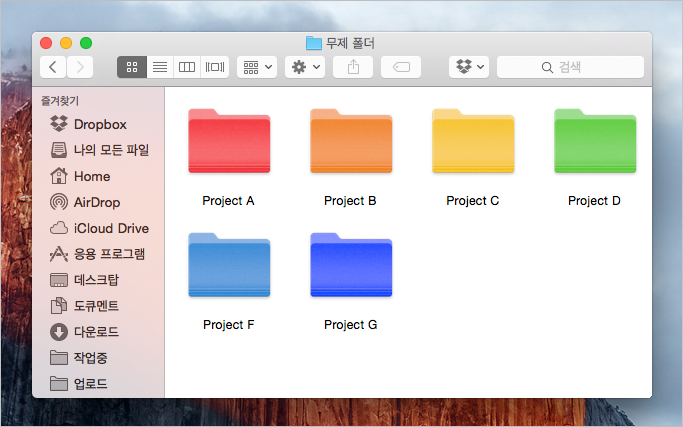683x427 pixels.
Task: Select Dropbox in the sidebar
Action: tap(98, 124)
